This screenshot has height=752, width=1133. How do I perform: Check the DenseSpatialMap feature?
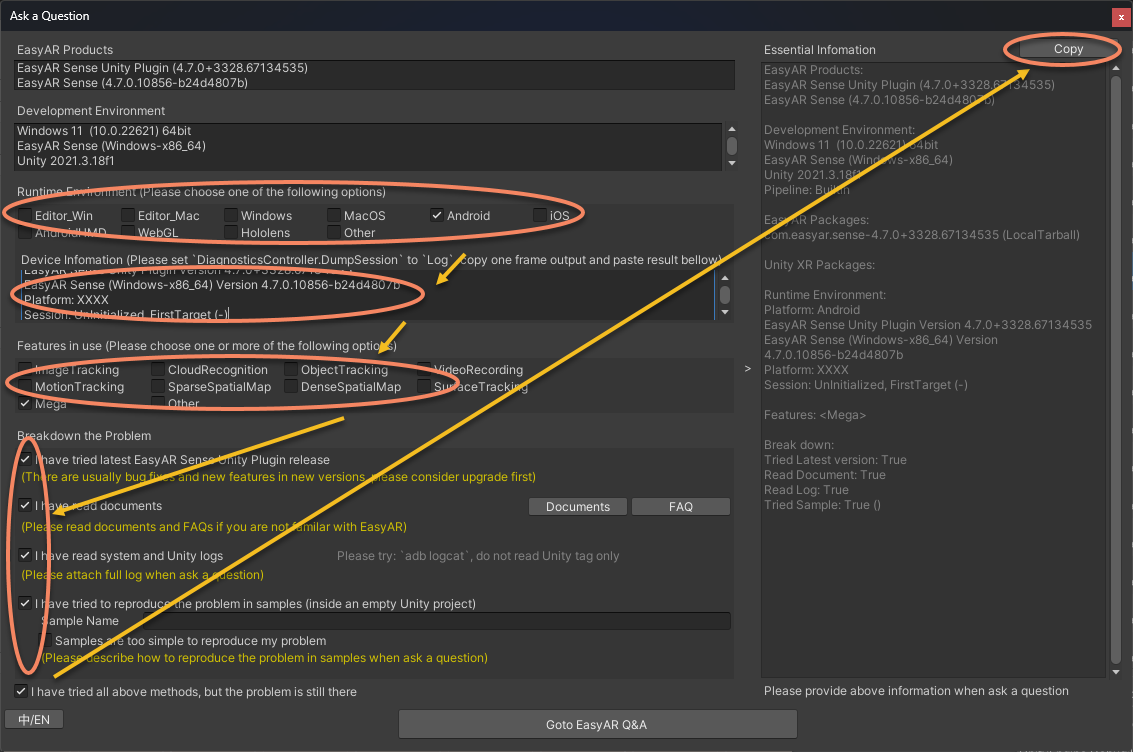coord(292,387)
